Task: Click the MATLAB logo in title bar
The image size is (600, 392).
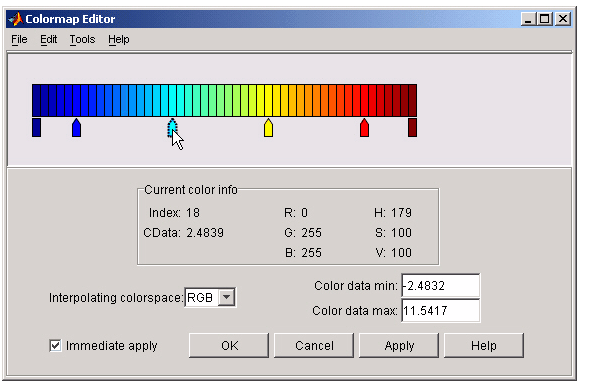Action: [x=15, y=19]
